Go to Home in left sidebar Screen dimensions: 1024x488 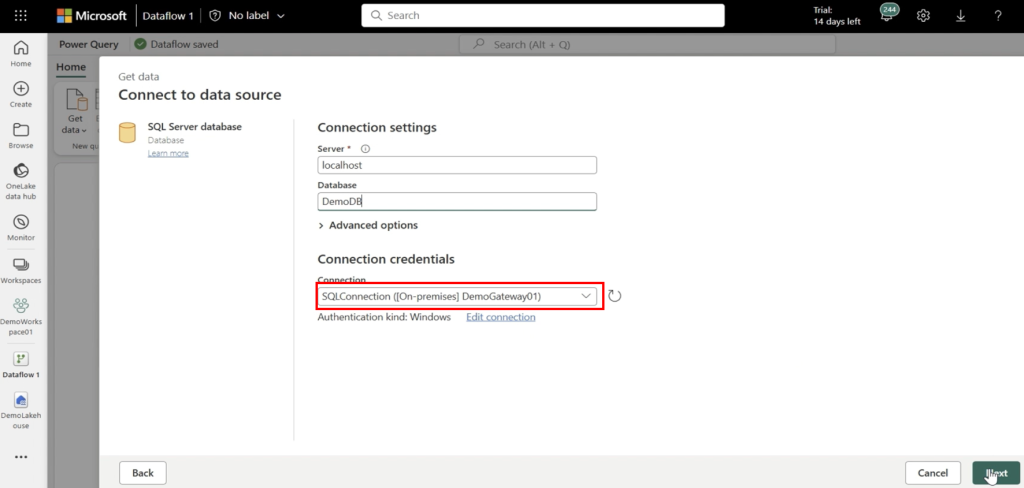coord(21,54)
